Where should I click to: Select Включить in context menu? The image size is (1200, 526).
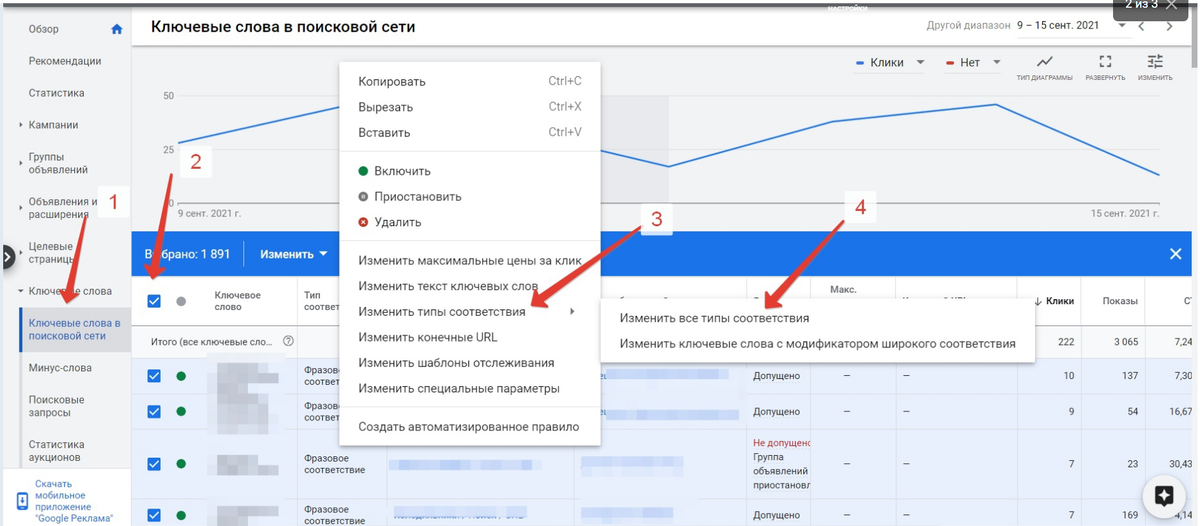[x=469, y=171]
